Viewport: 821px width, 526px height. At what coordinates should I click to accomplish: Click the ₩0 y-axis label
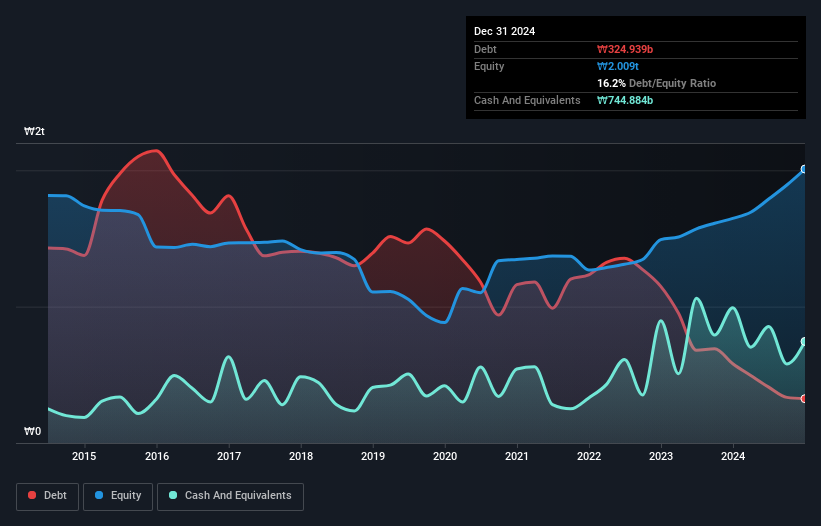click(x=32, y=431)
